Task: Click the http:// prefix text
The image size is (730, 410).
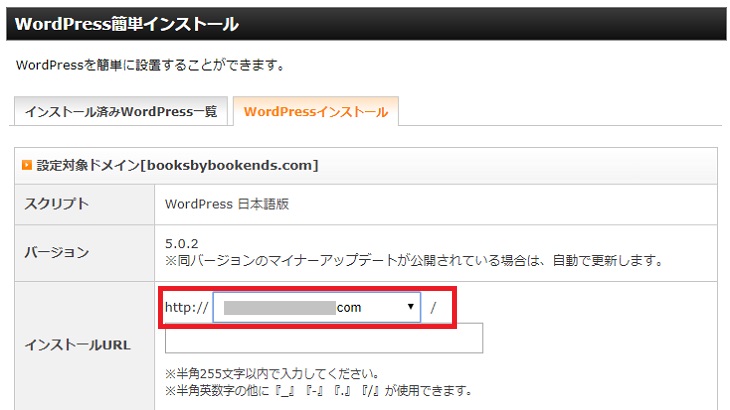Action: (186, 307)
